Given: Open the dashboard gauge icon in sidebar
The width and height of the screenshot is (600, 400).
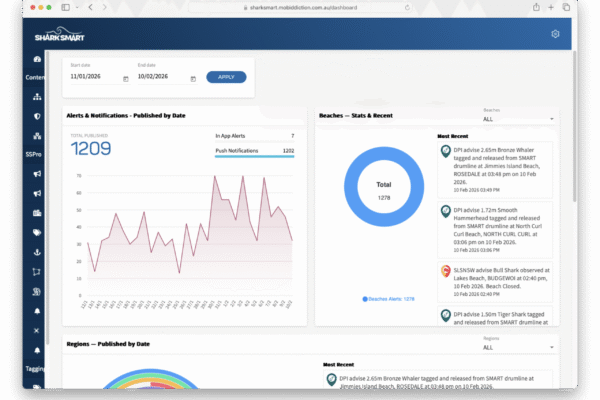Looking at the screenshot, I should [37, 59].
